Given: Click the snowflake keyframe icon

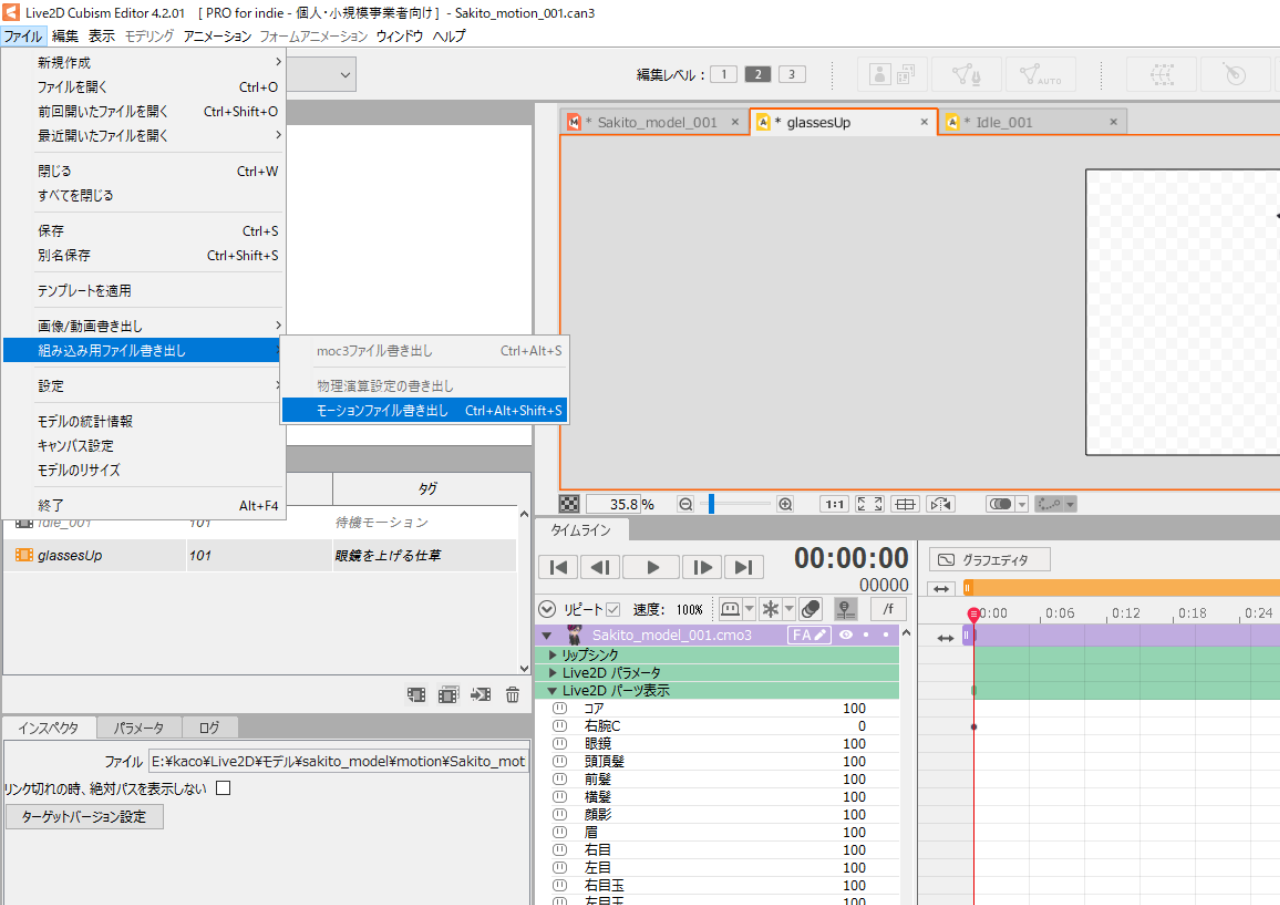Looking at the screenshot, I should click(x=771, y=608).
